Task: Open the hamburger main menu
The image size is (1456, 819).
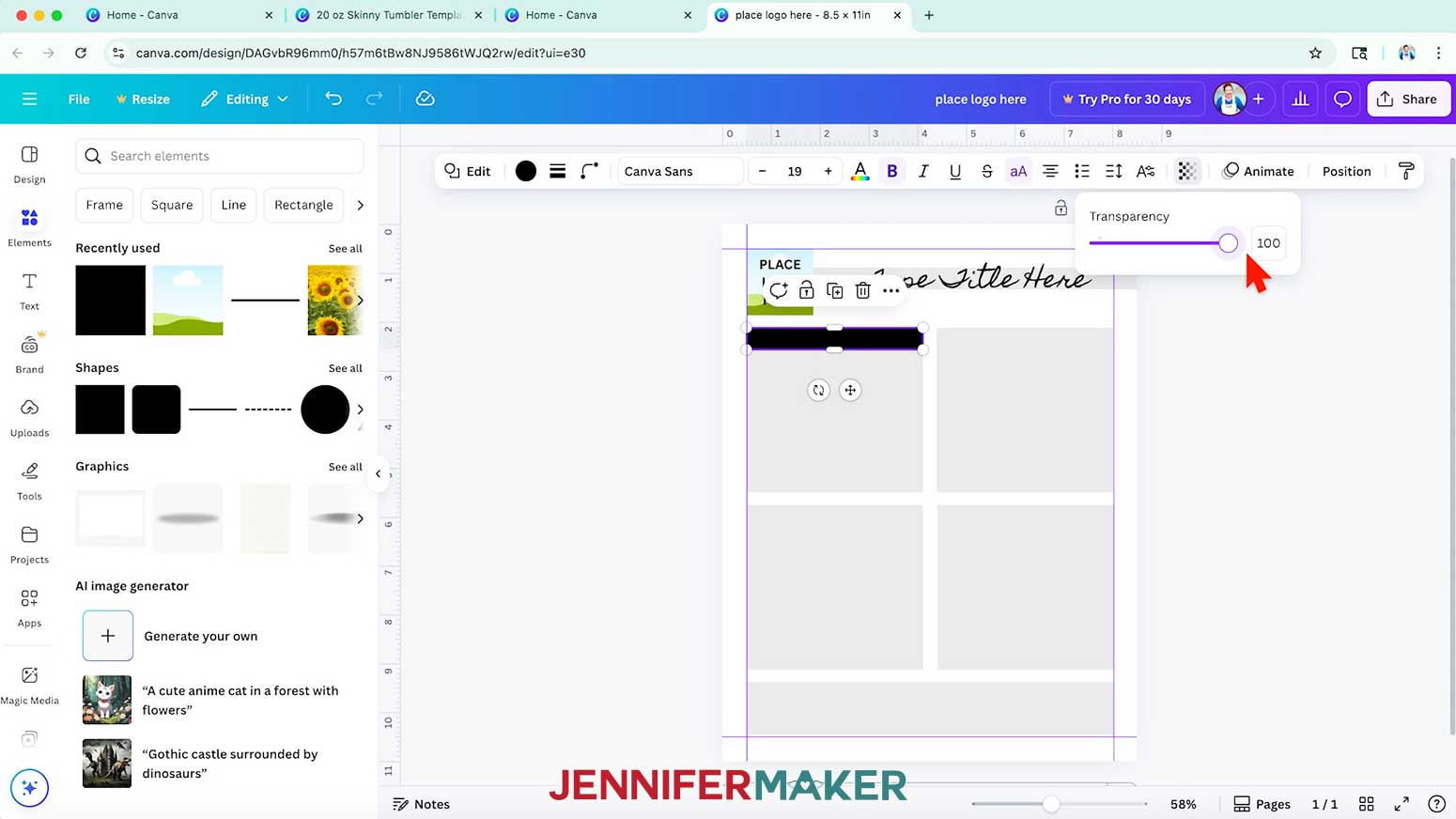Action: pyautogui.click(x=29, y=99)
